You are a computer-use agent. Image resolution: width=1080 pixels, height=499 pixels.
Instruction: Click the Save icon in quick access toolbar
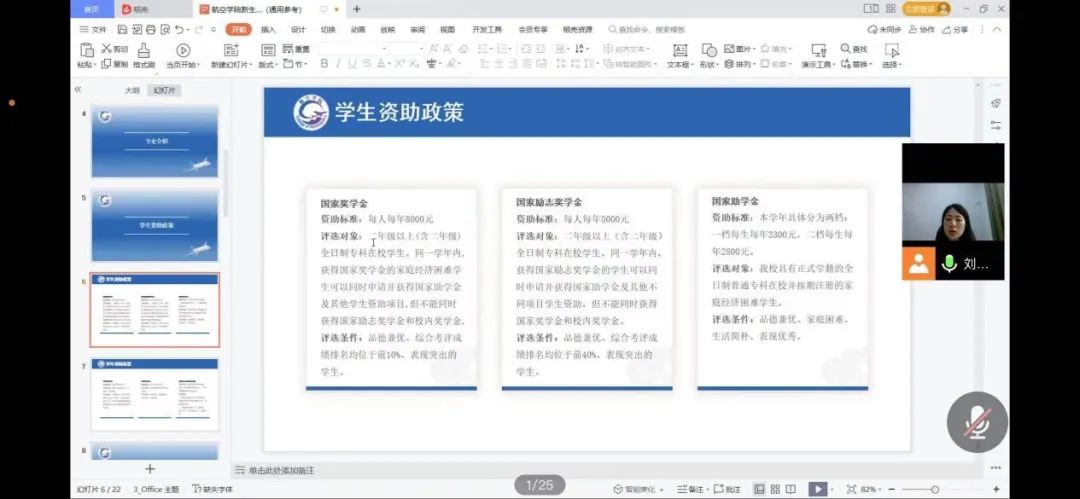(122, 30)
